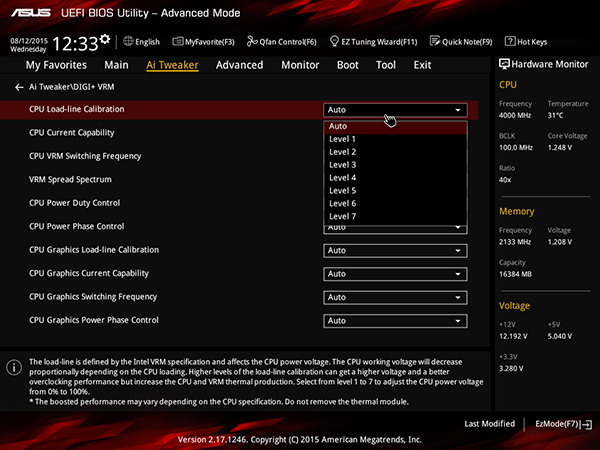Viewport: 600px width, 450px height.
Task: Open the Monitor tab
Action: click(300, 65)
